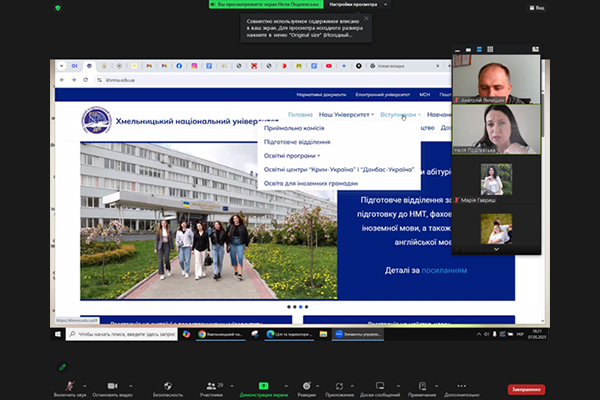The width and height of the screenshot is (600, 400).
Task: Close the shared content tooltip popup
Action: tap(366, 18)
